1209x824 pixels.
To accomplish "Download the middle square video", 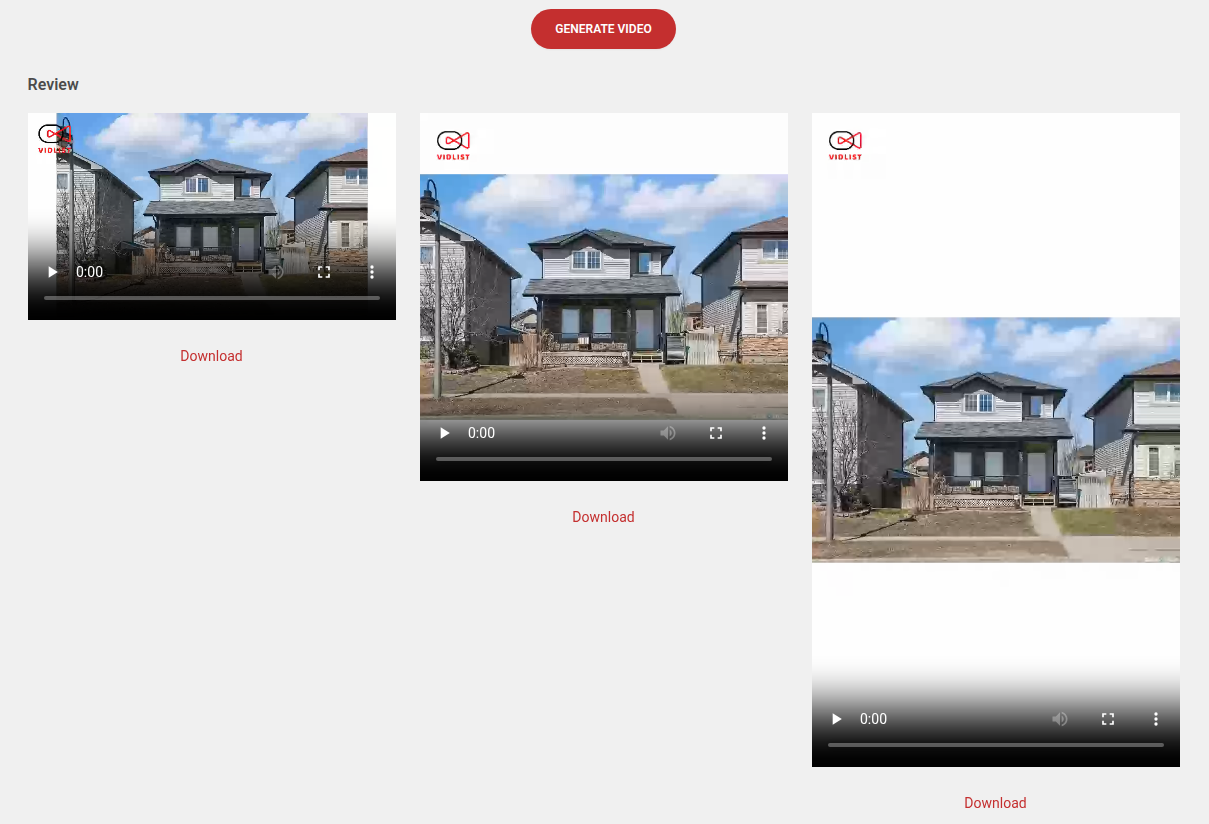I will pyautogui.click(x=603, y=517).
